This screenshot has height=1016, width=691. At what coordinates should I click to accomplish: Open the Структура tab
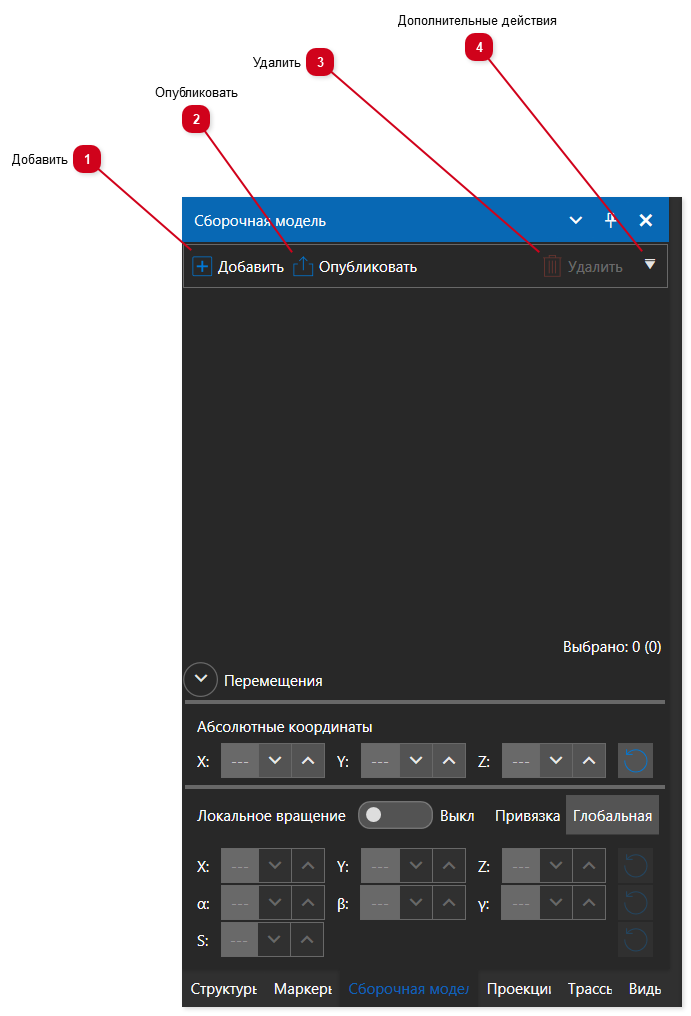[223, 989]
